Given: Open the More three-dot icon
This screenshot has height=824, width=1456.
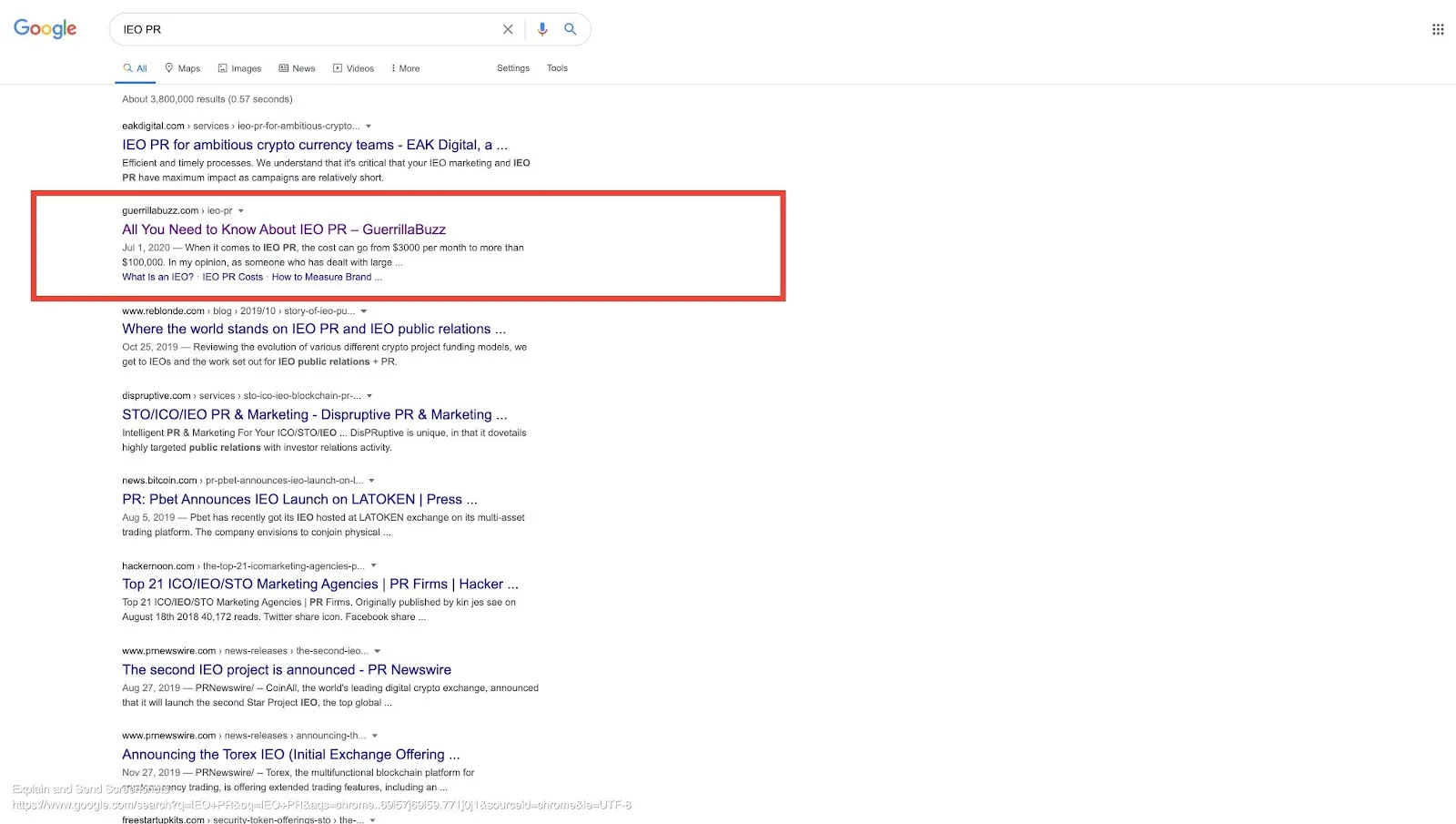Looking at the screenshot, I should pyautogui.click(x=392, y=67).
